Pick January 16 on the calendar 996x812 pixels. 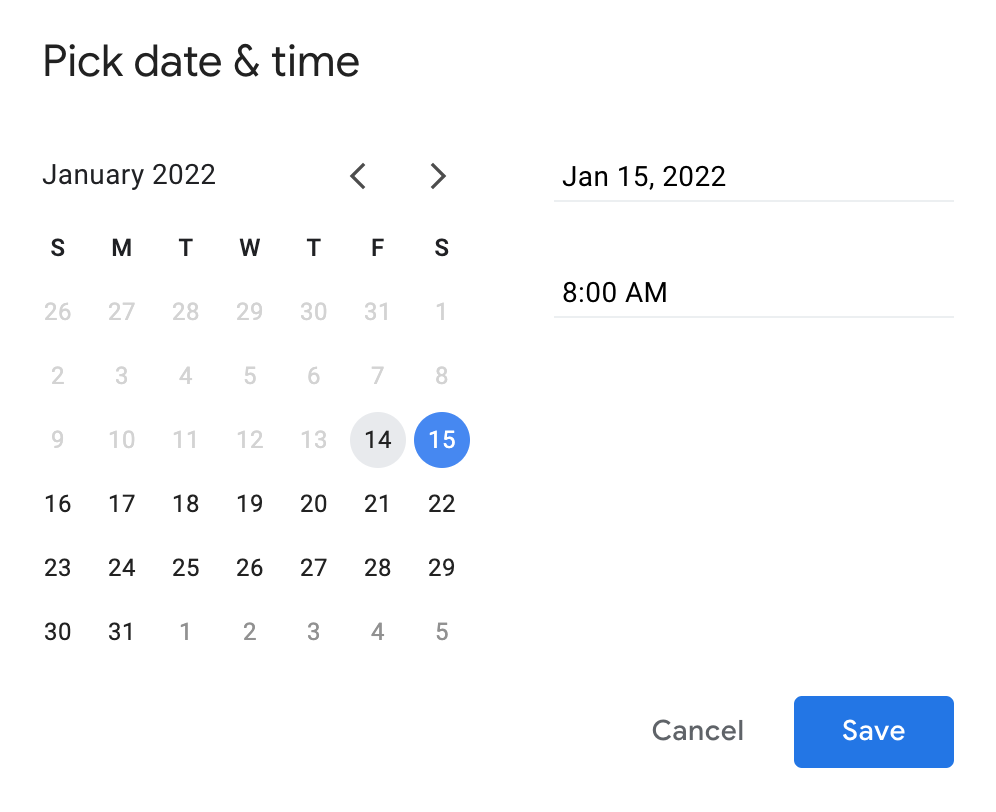(58, 504)
